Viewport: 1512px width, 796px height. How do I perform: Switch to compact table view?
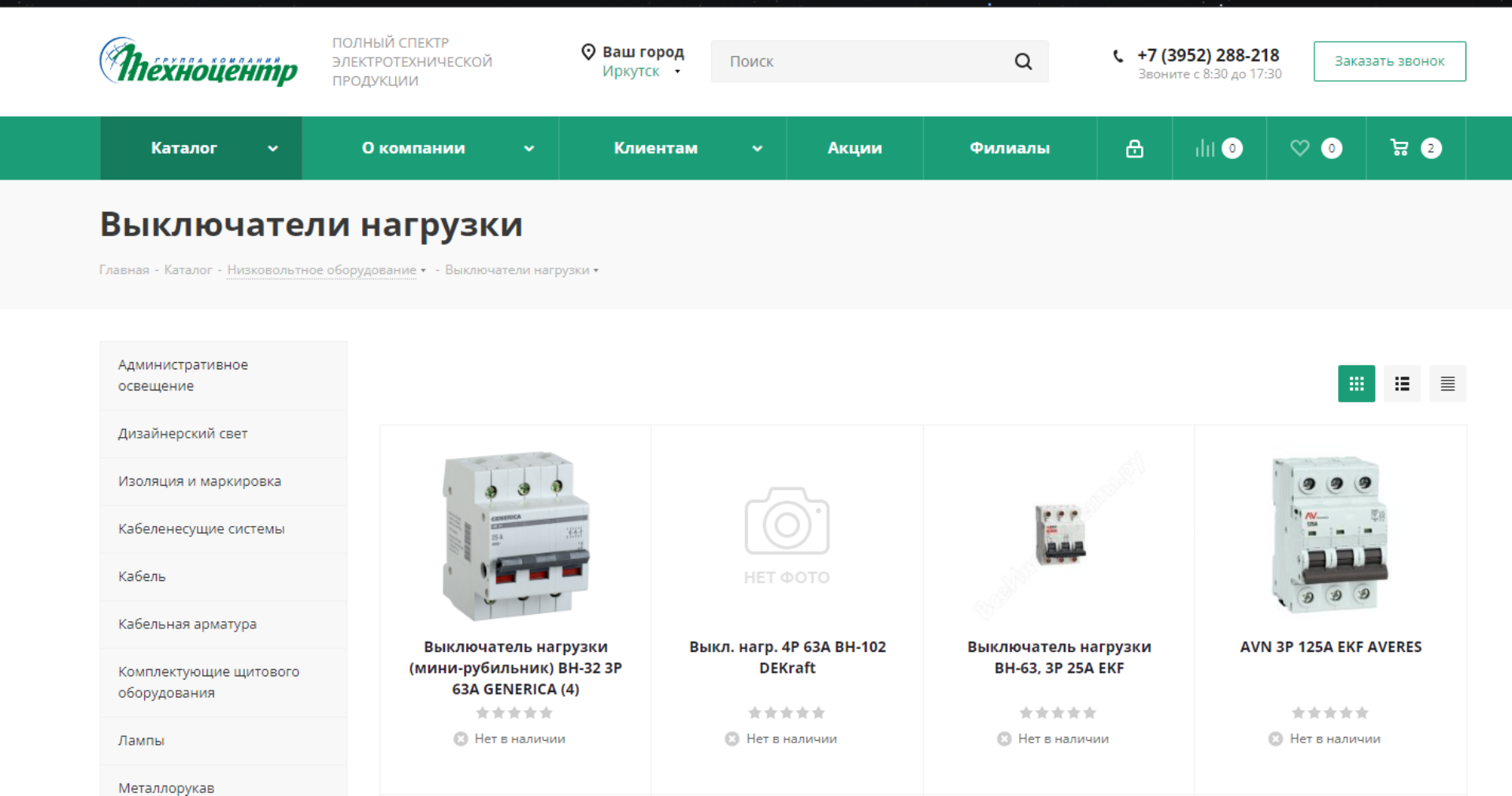[1447, 383]
